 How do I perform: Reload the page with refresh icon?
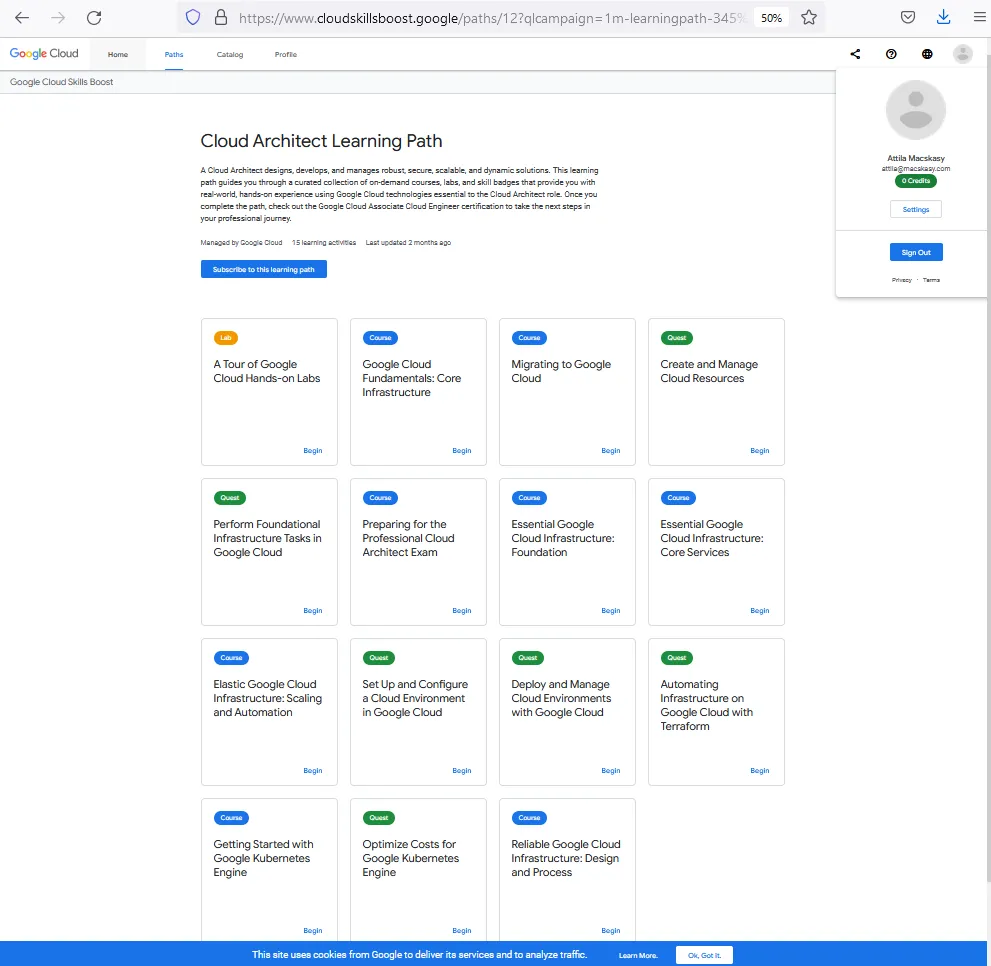click(x=94, y=18)
